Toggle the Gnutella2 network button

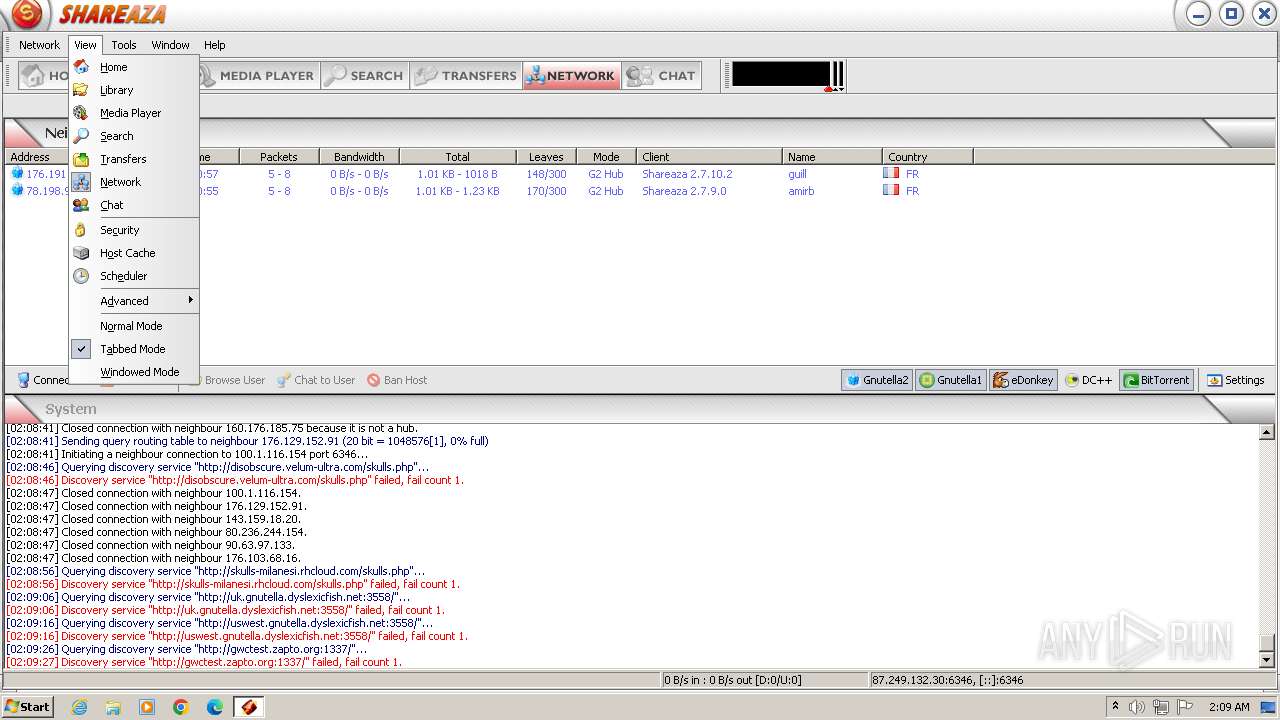click(x=878, y=380)
